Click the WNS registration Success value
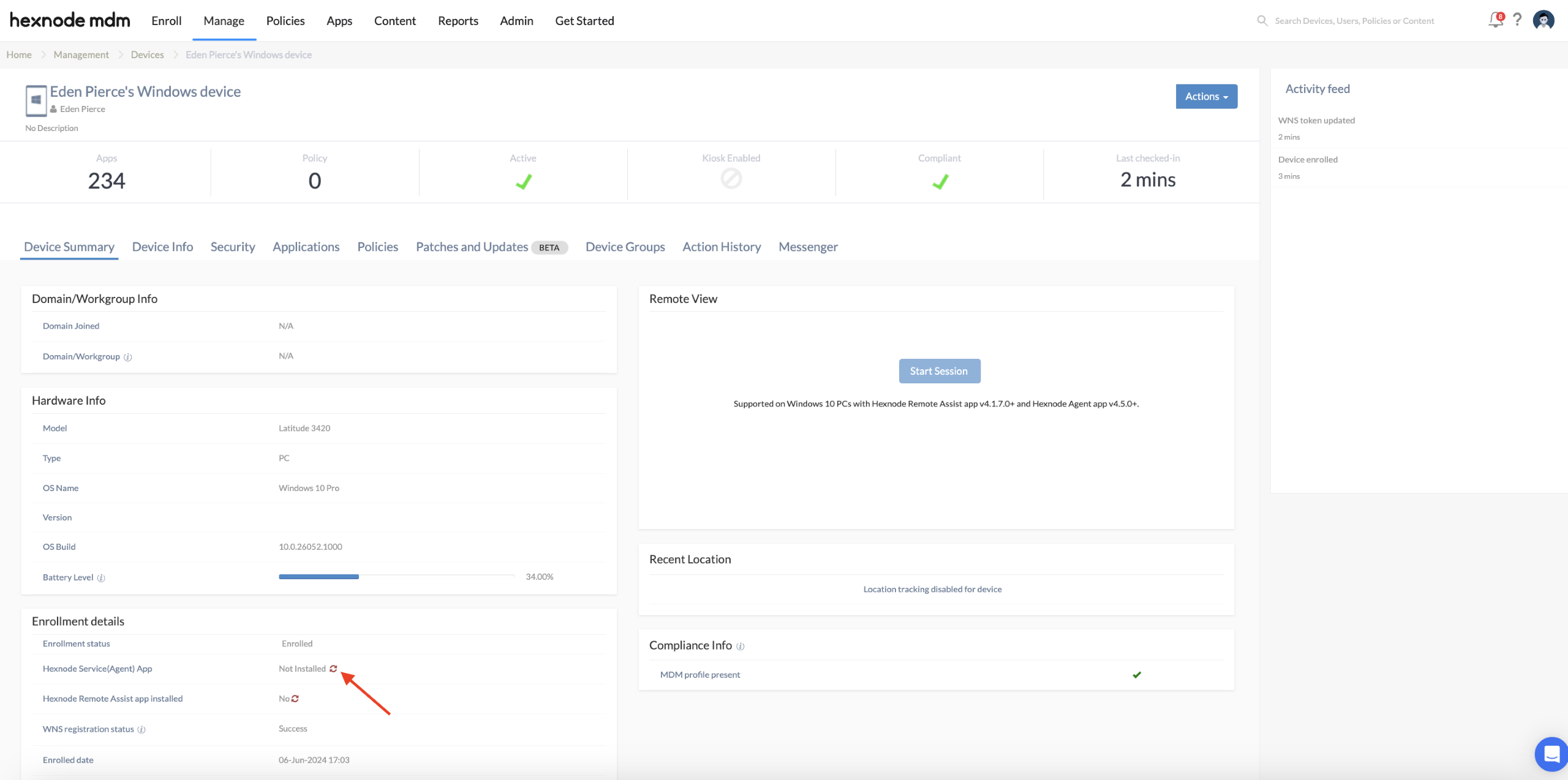 293,729
